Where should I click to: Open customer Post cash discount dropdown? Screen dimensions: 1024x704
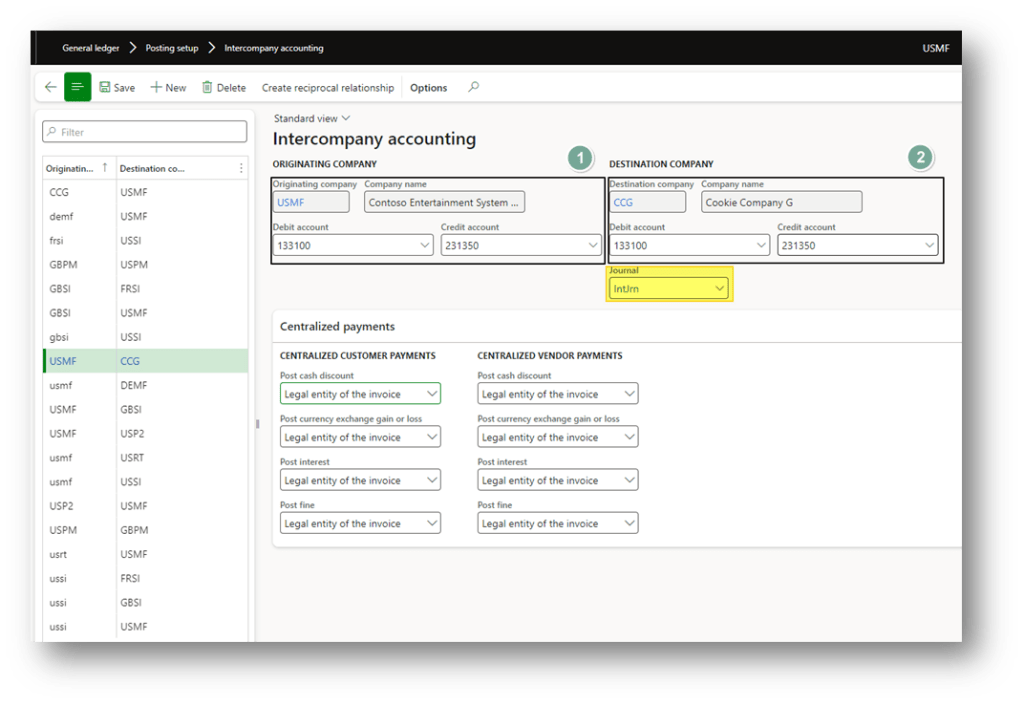point(431,394)
